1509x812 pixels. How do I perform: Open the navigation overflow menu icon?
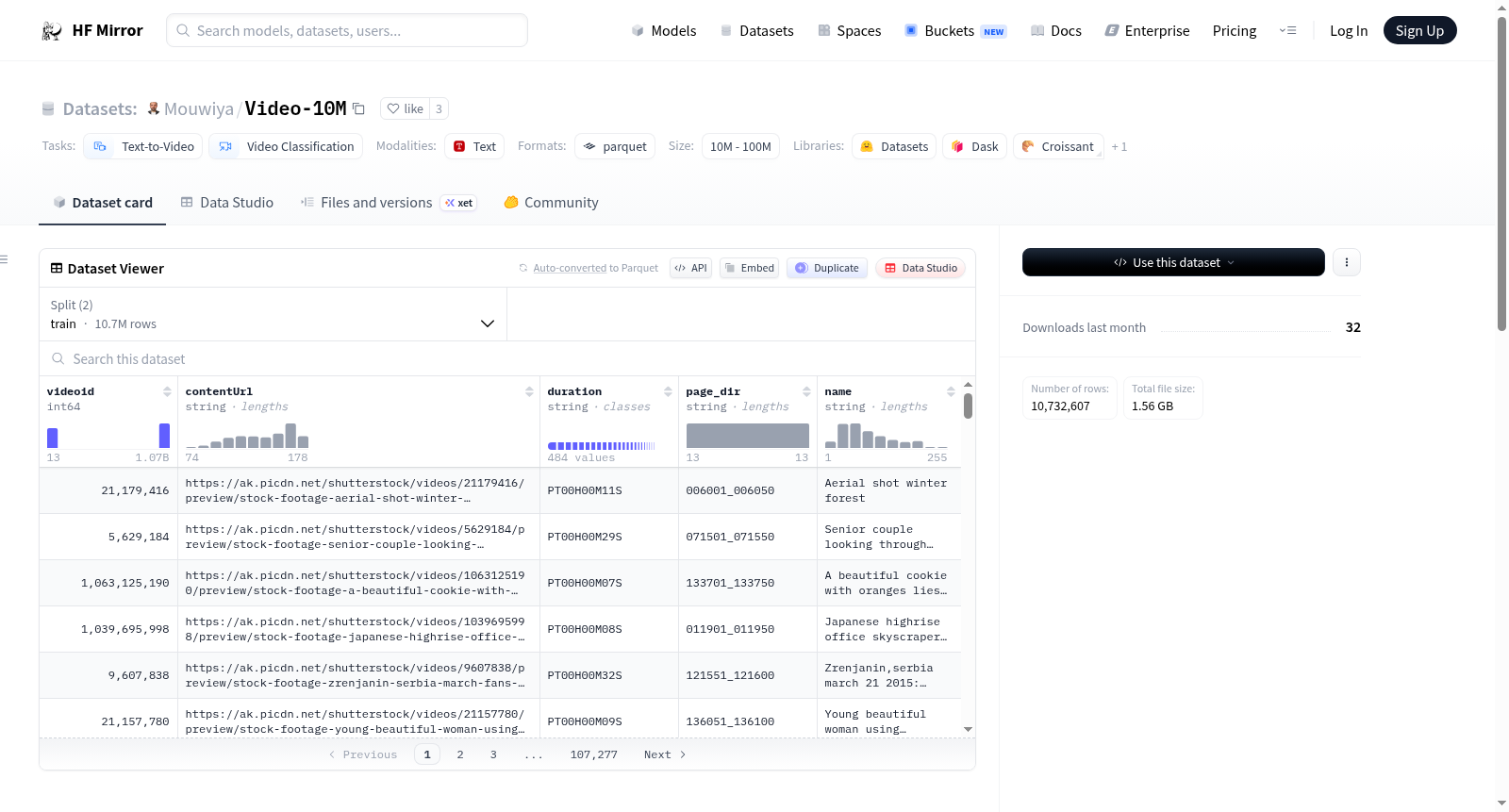point(1287,31)
